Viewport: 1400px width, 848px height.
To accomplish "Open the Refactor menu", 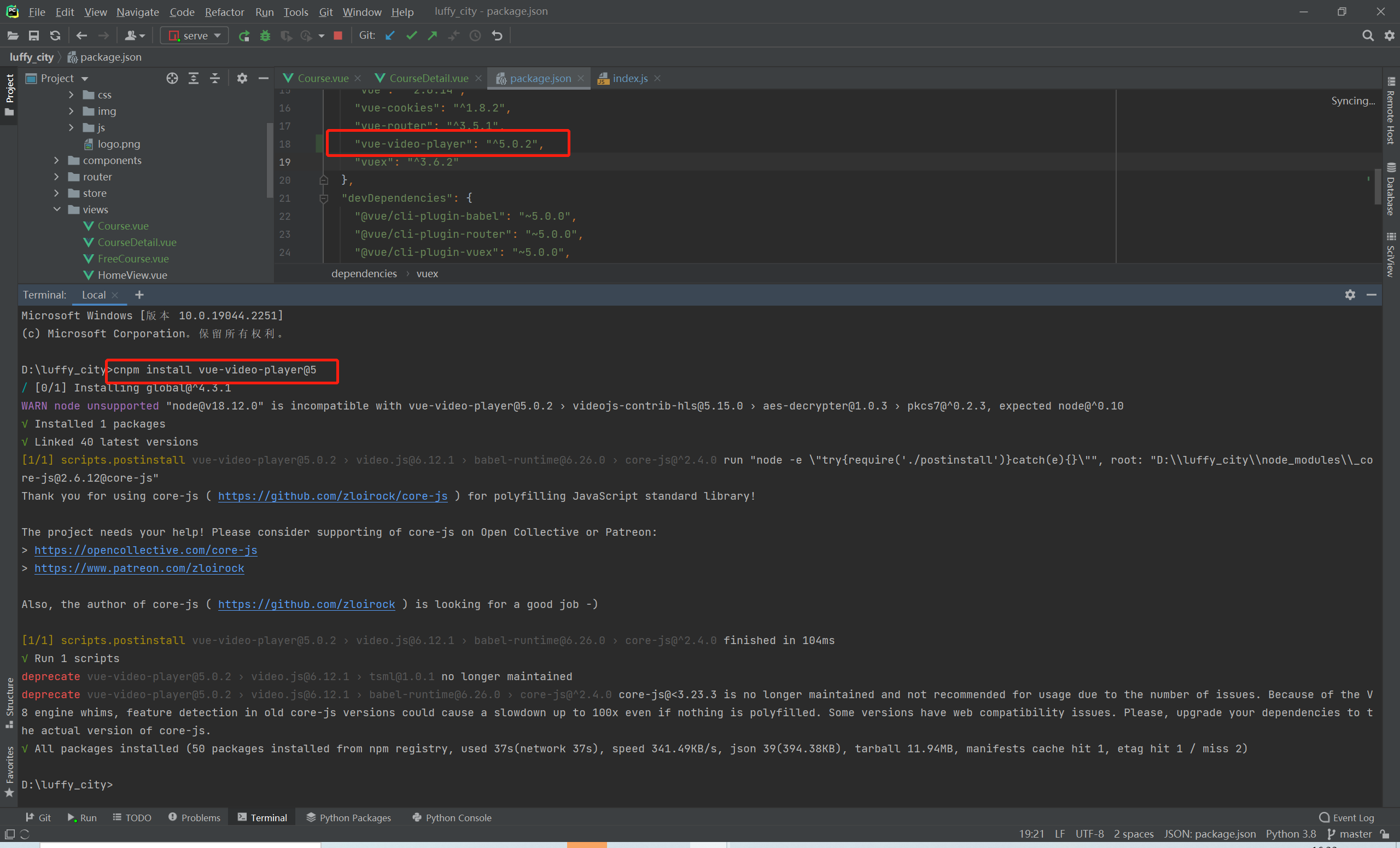I will tap(224, 12).
